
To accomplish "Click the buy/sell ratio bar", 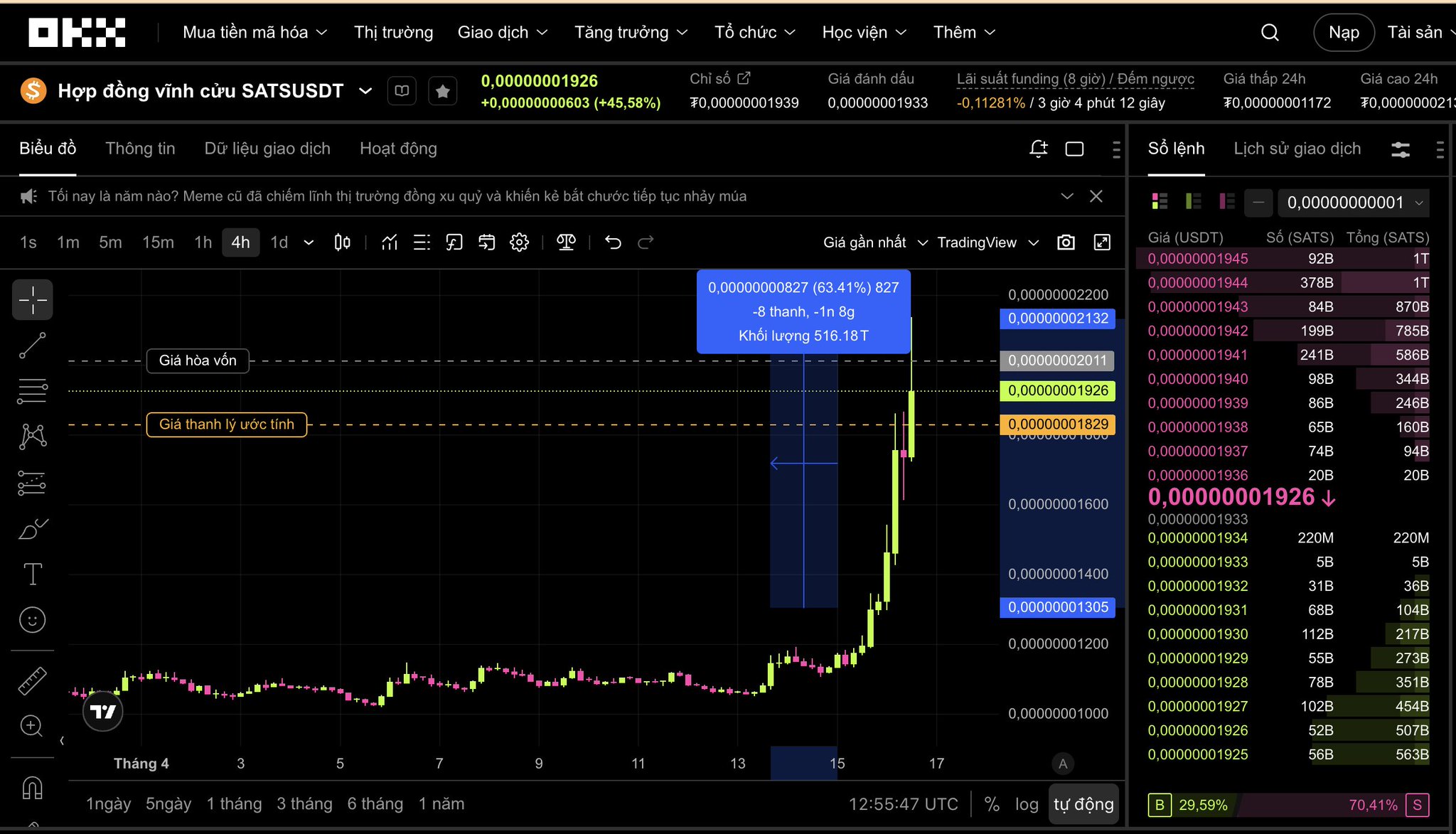I will point(1288,805).
